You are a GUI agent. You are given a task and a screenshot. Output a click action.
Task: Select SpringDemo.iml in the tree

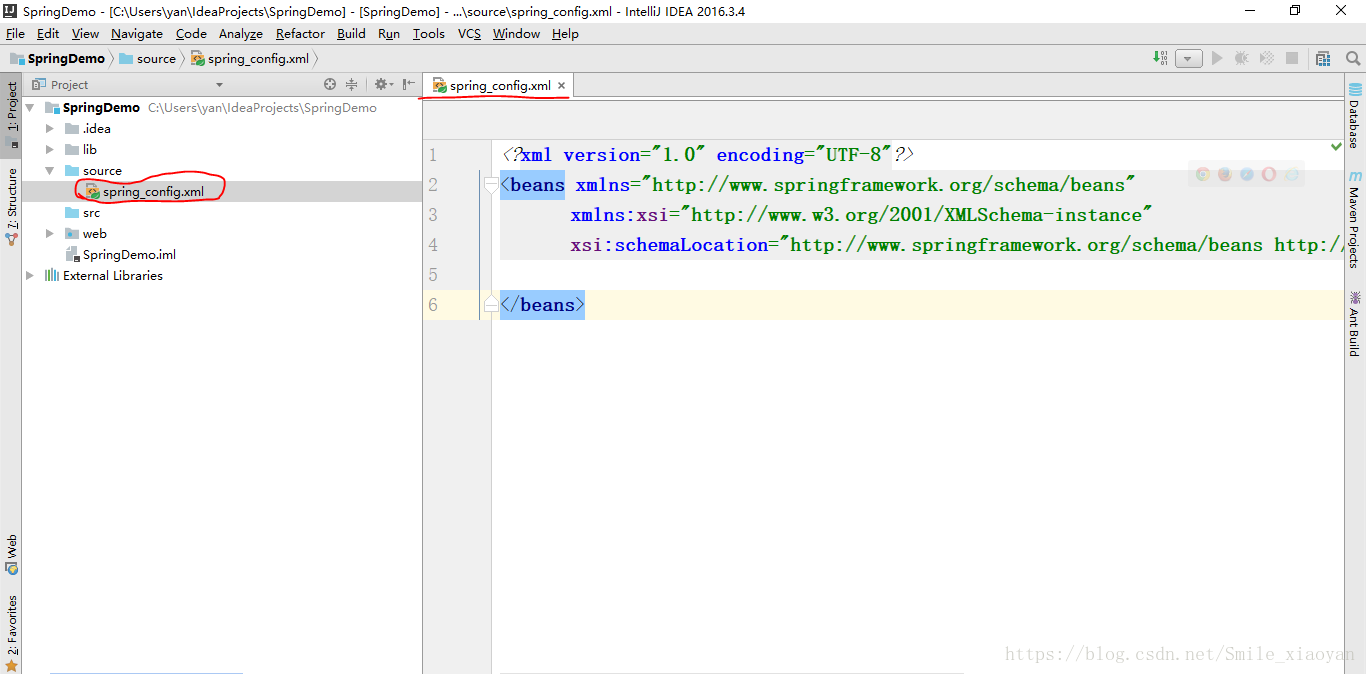(x=129, y=255)
